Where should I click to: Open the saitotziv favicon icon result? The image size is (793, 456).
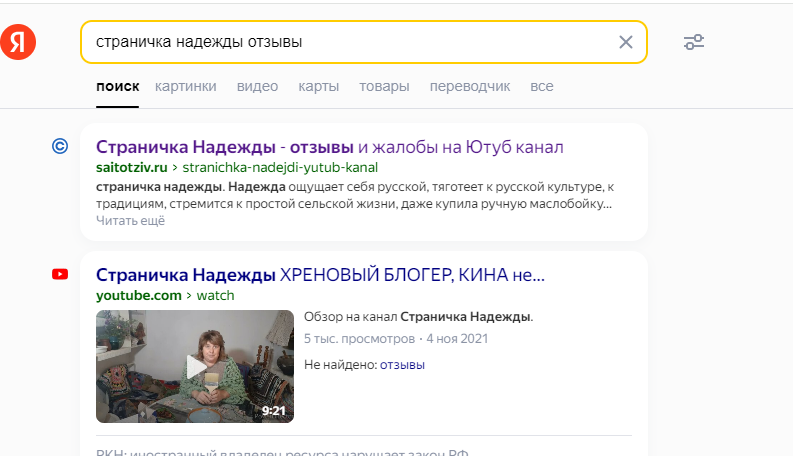(60, 147)
